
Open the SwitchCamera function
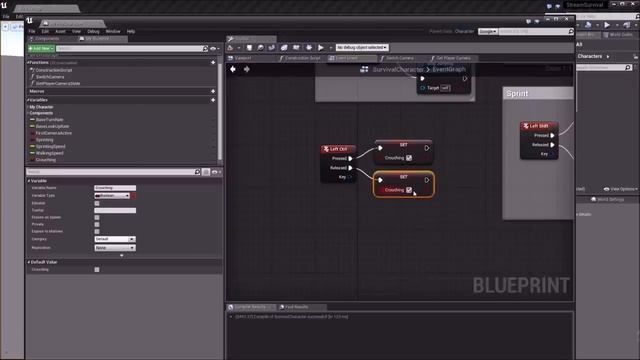tap(50, 77)
